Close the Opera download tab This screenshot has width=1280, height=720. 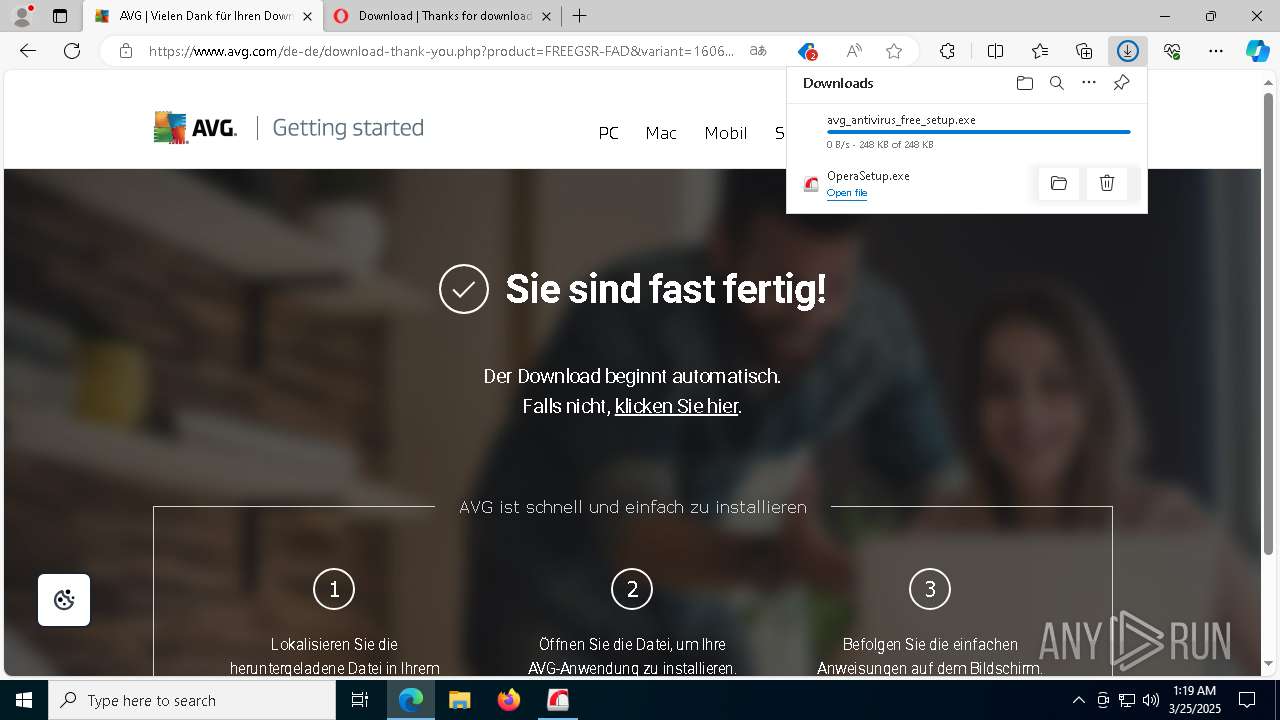[x=546, y=16]
